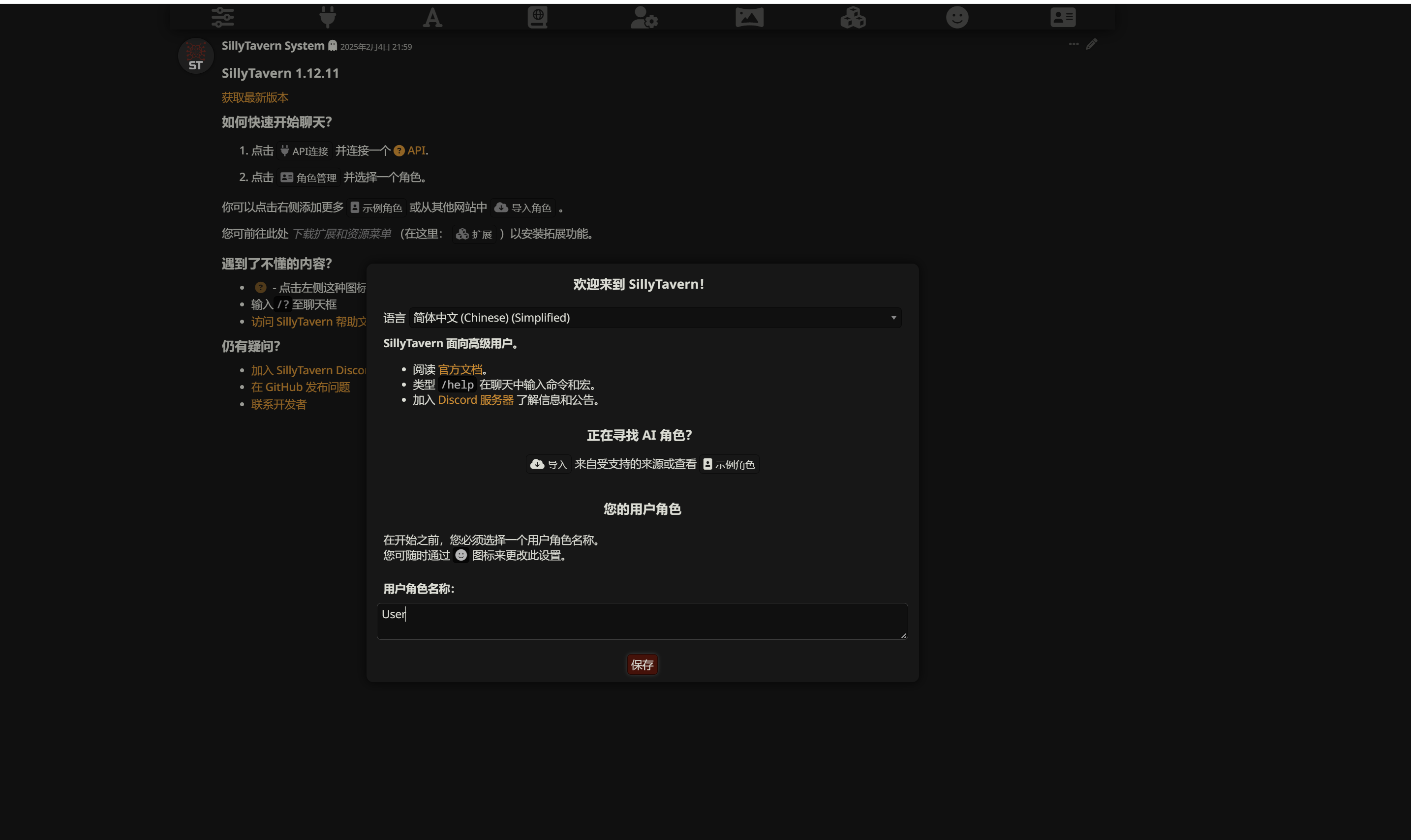Click the 下载扩展和资源菜单 italic text
Image resolution: width=1411 pixels, height=840 pixels.
pyautogui.click(x=341, y=234)
